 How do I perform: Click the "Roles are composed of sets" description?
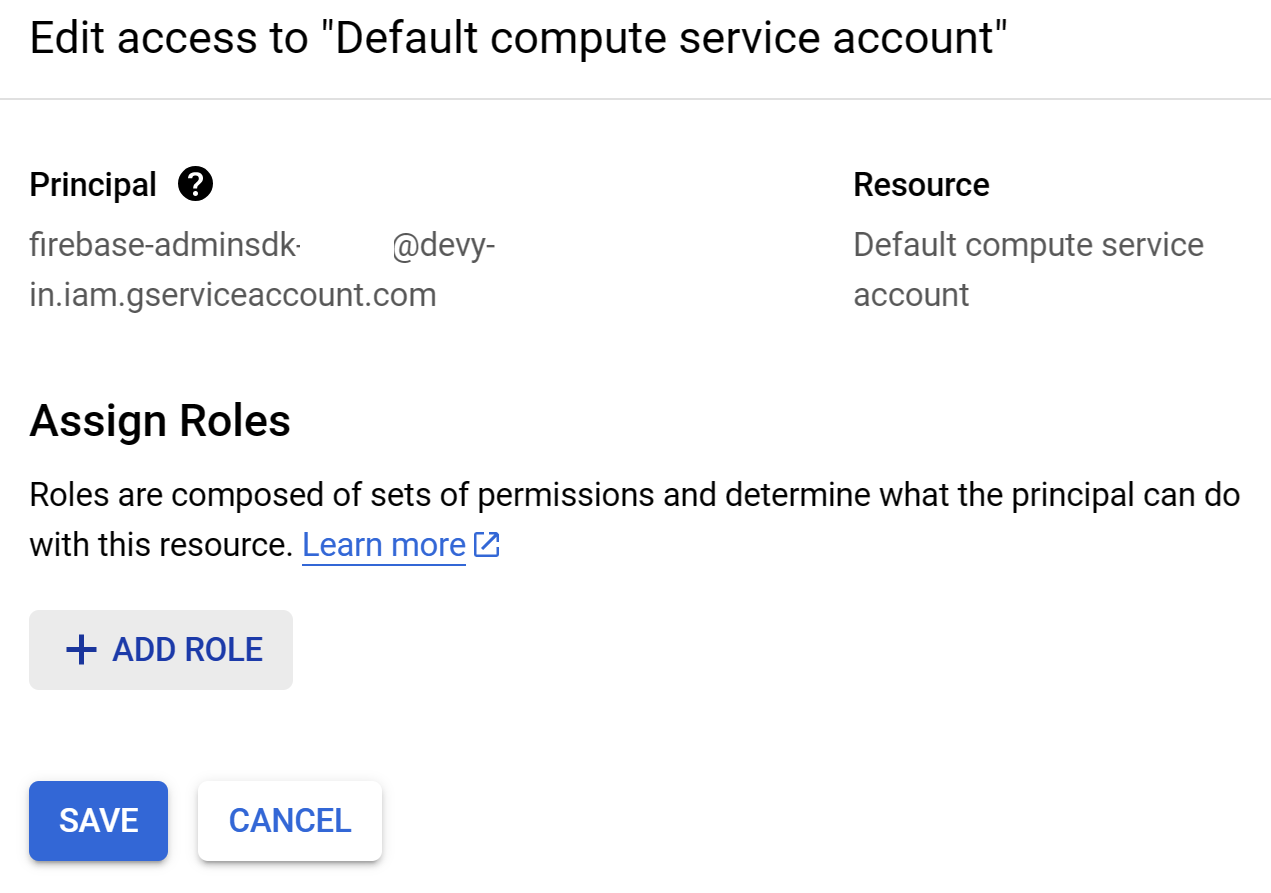(634, 495)
